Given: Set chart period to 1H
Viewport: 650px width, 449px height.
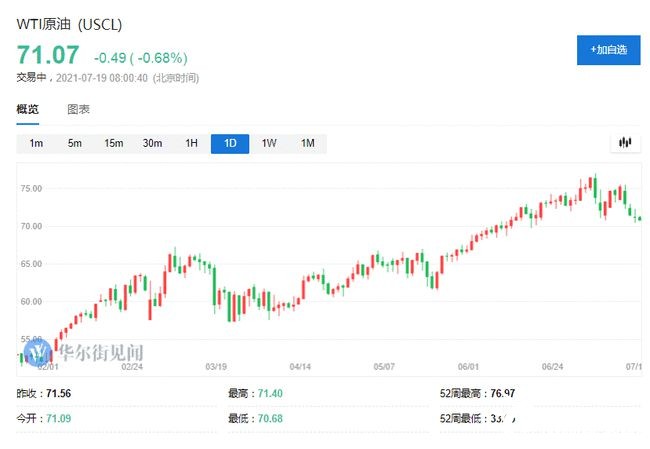Looking at the screenshot, I should [191, 144].
